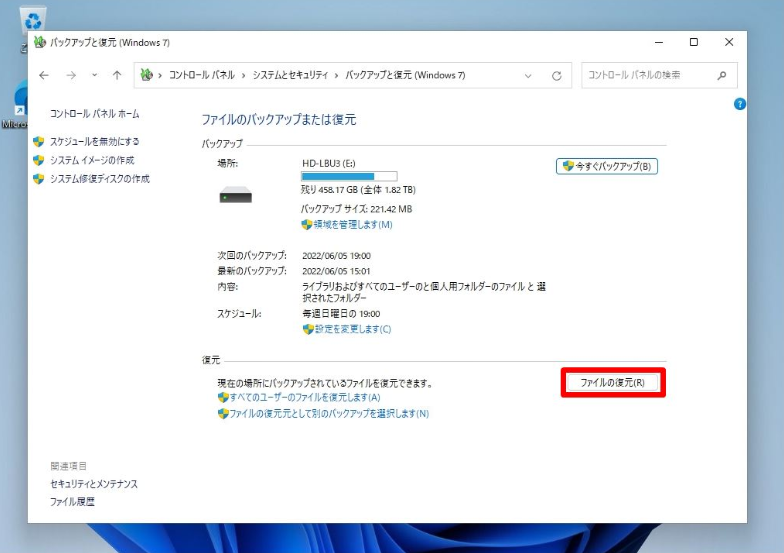
Task: Click the 残り 458.17 GB free space text
Action: [x=358, y=190]
